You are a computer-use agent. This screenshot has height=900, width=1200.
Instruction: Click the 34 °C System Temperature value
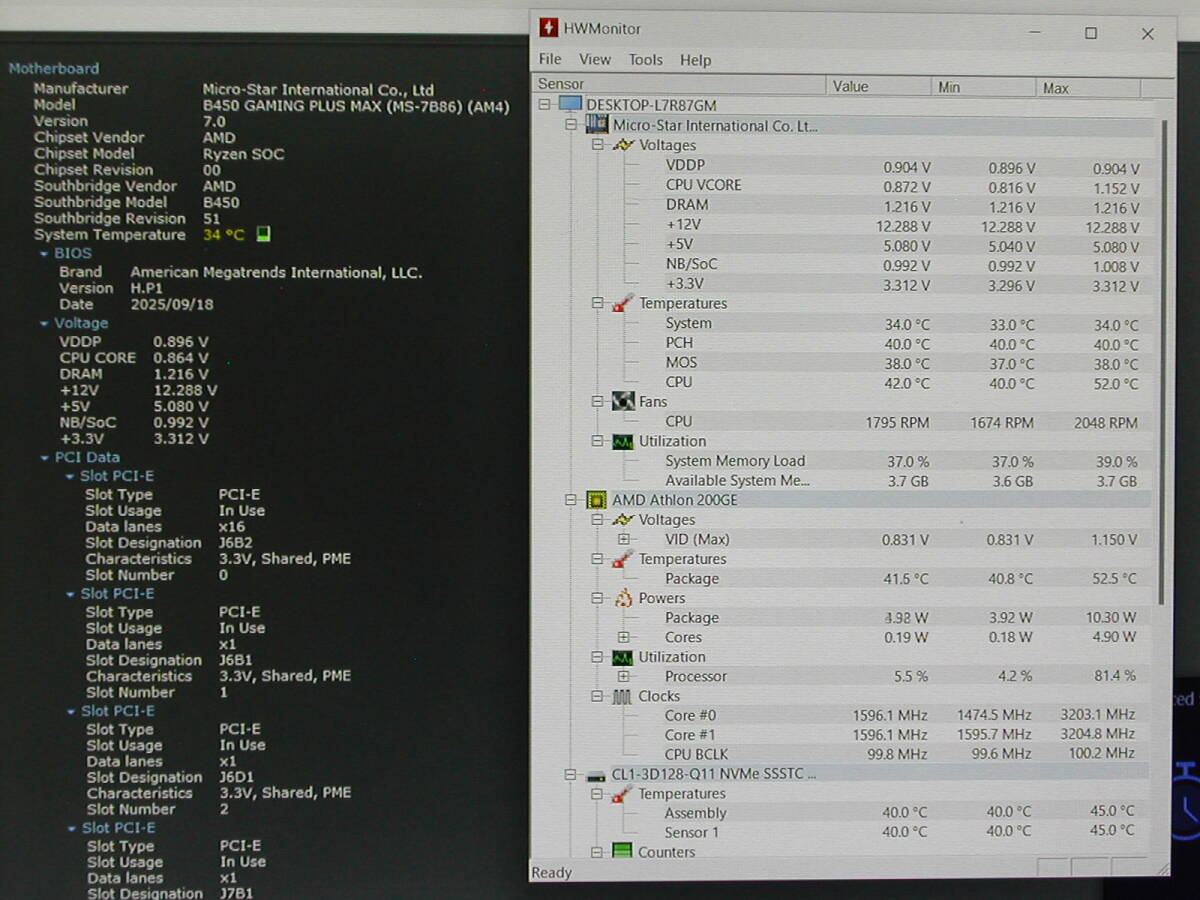pyautogui.click(x=224, y=235)
